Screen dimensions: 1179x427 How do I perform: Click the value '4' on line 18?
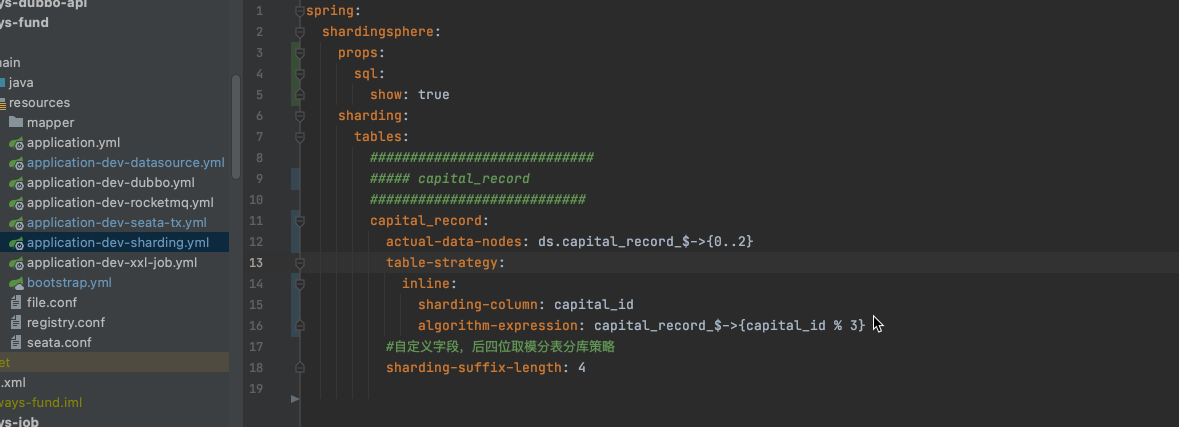coord(581,368)
